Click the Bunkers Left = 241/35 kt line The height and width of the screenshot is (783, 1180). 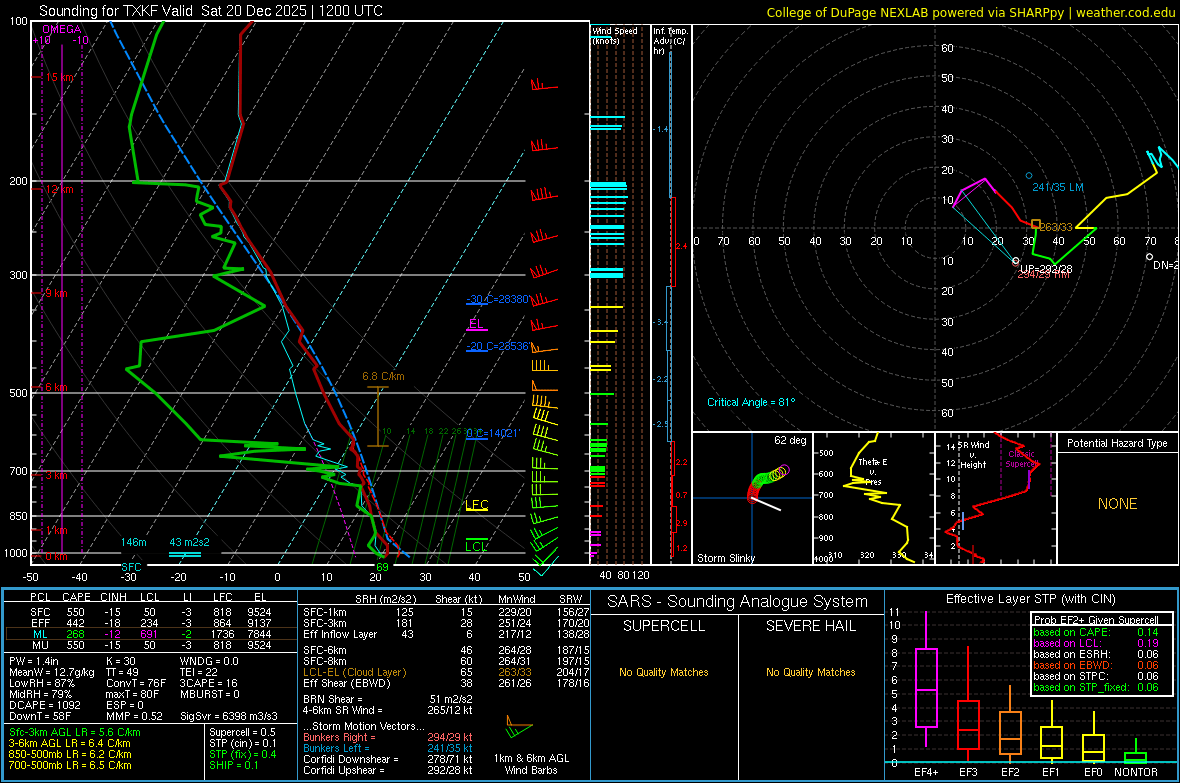(388, 748)
